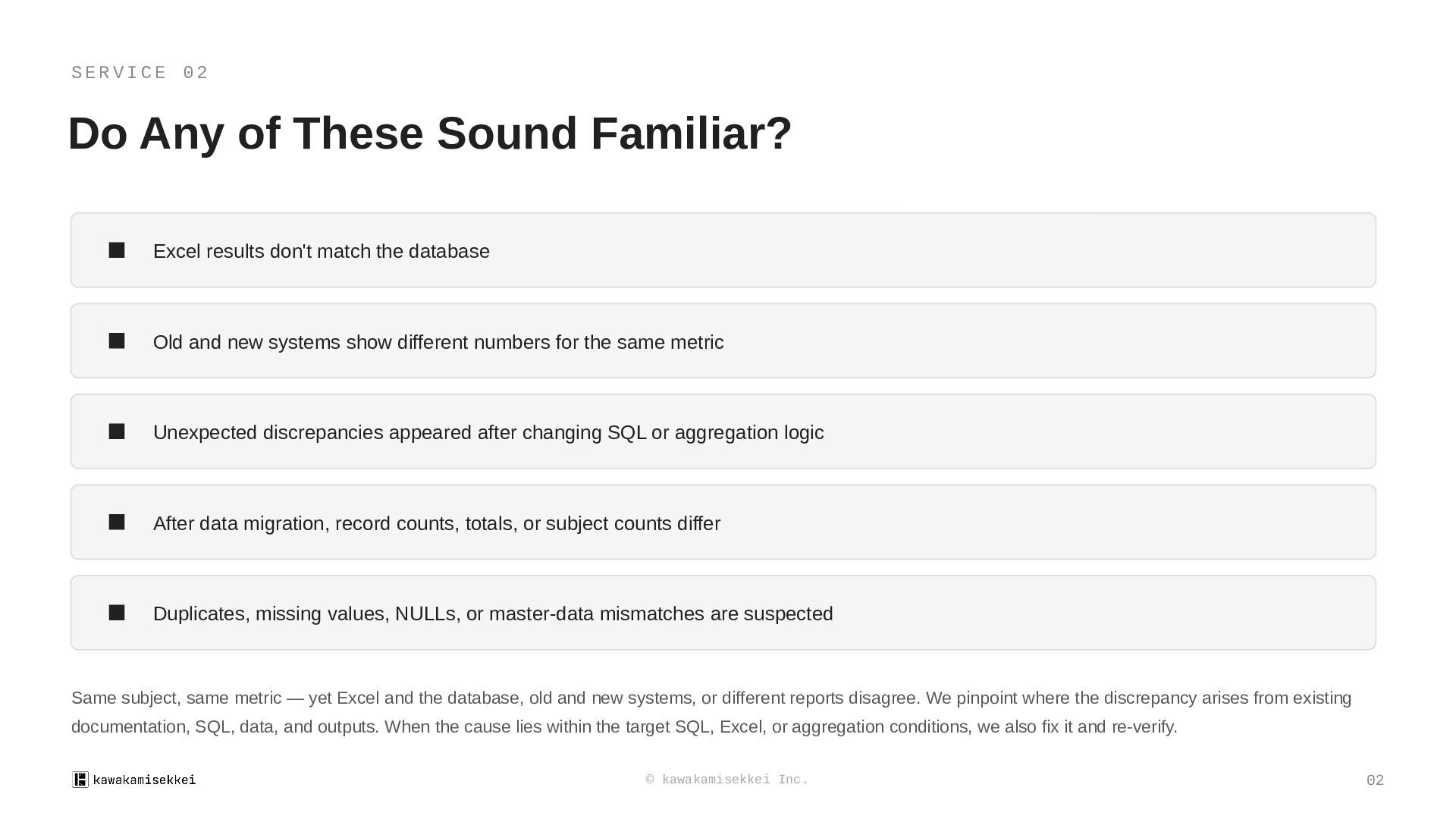
Task: Click the bullet beside Duplicates, missing values
Action: (117, 613)
